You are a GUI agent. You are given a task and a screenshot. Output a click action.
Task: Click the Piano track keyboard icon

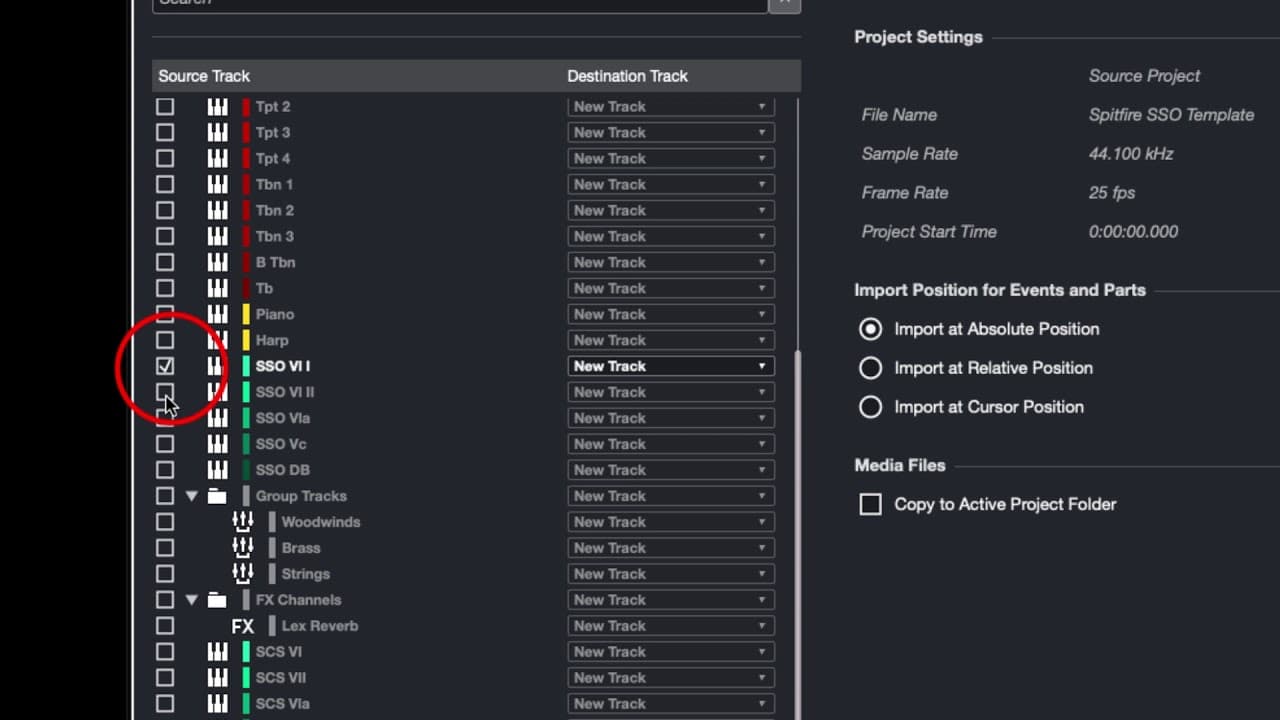tap(217, 314)
